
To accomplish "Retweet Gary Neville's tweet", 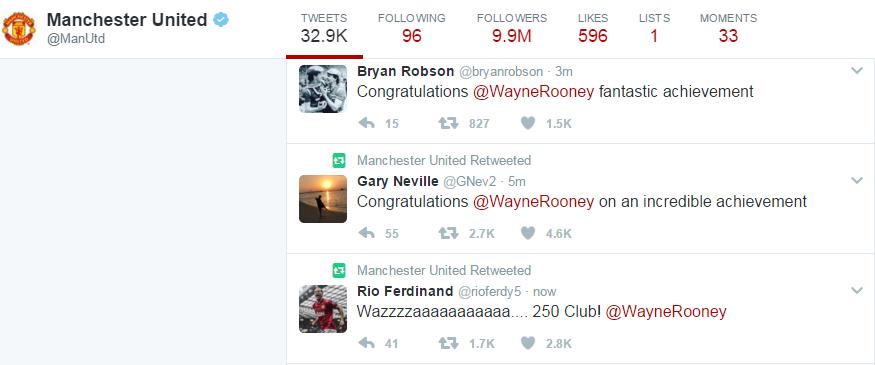I will 448,233.
